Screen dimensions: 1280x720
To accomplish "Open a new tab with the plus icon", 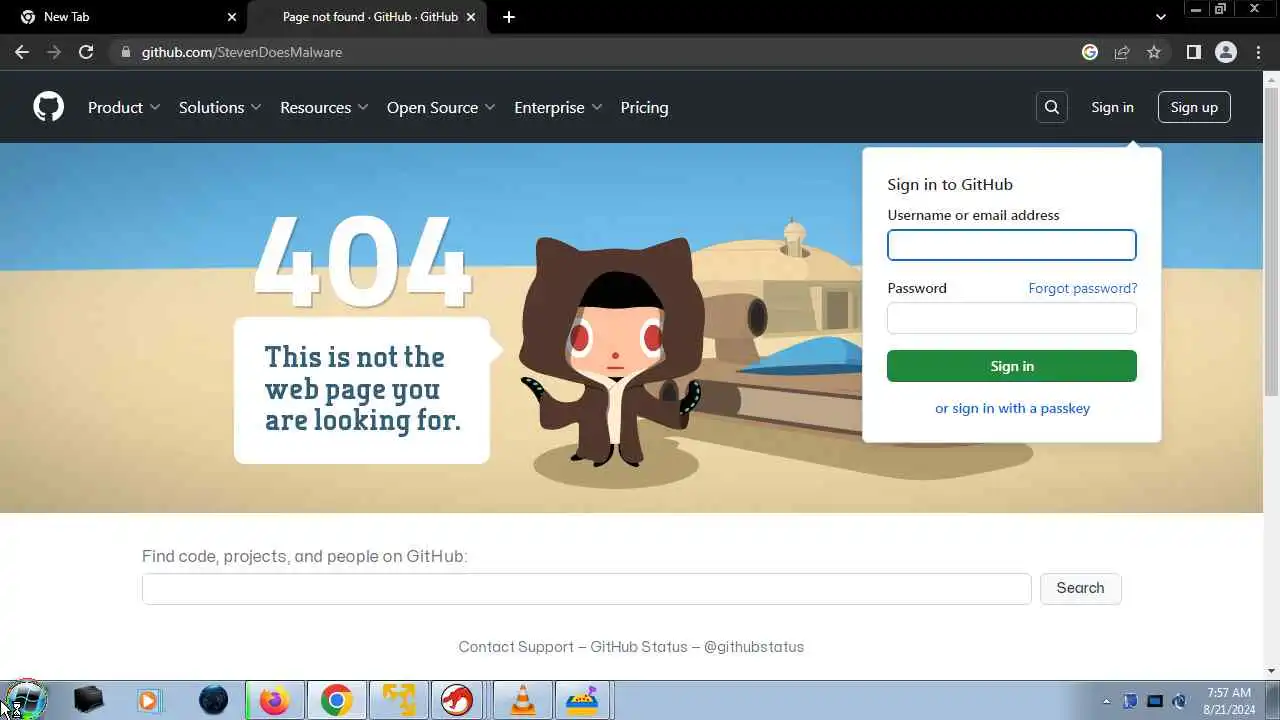I will (x=509, y=17).
